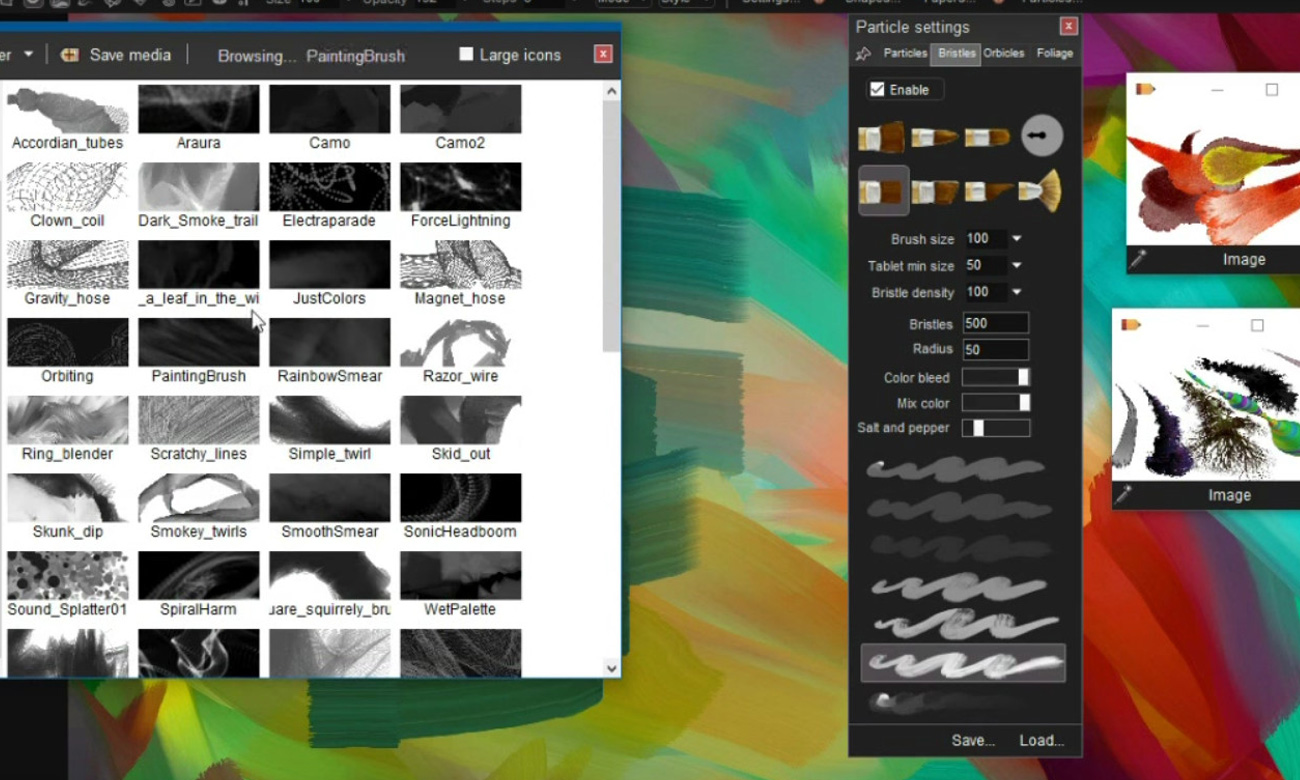Click the Save... button in Particle settings
This screenshot has width=1300, height=780.
coord(973,740)
